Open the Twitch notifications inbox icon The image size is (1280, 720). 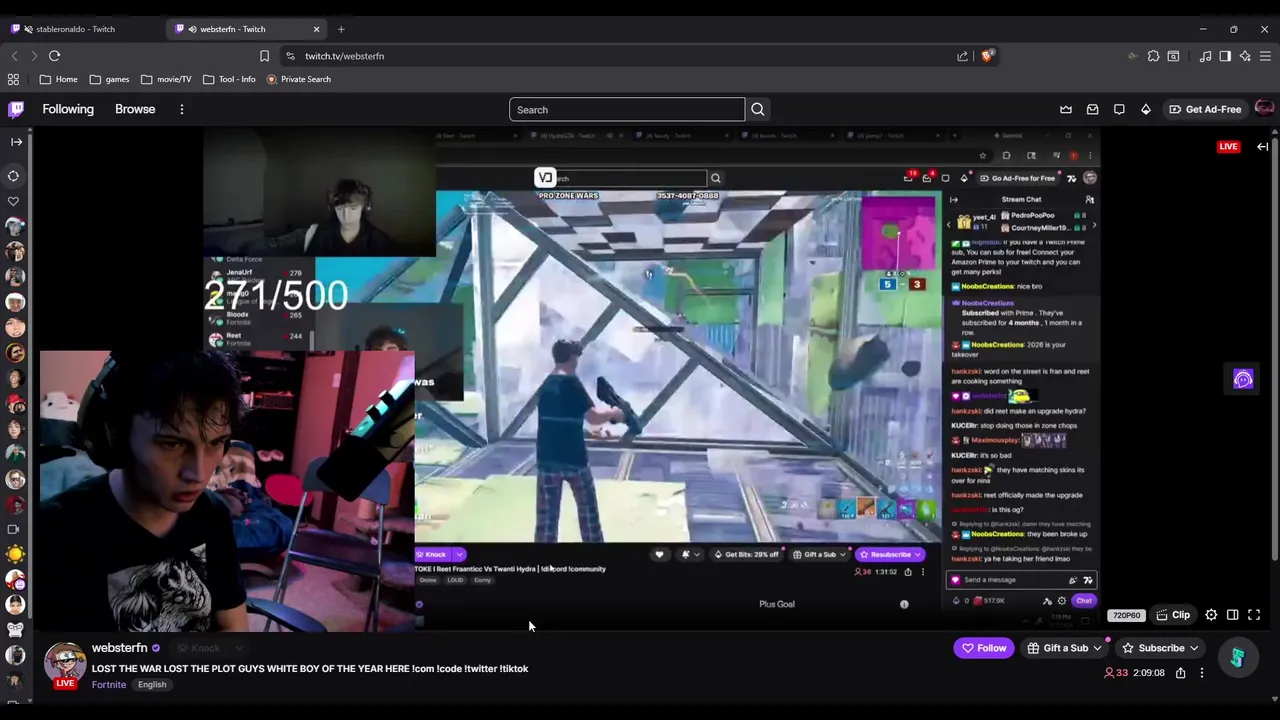(1092, 109)
